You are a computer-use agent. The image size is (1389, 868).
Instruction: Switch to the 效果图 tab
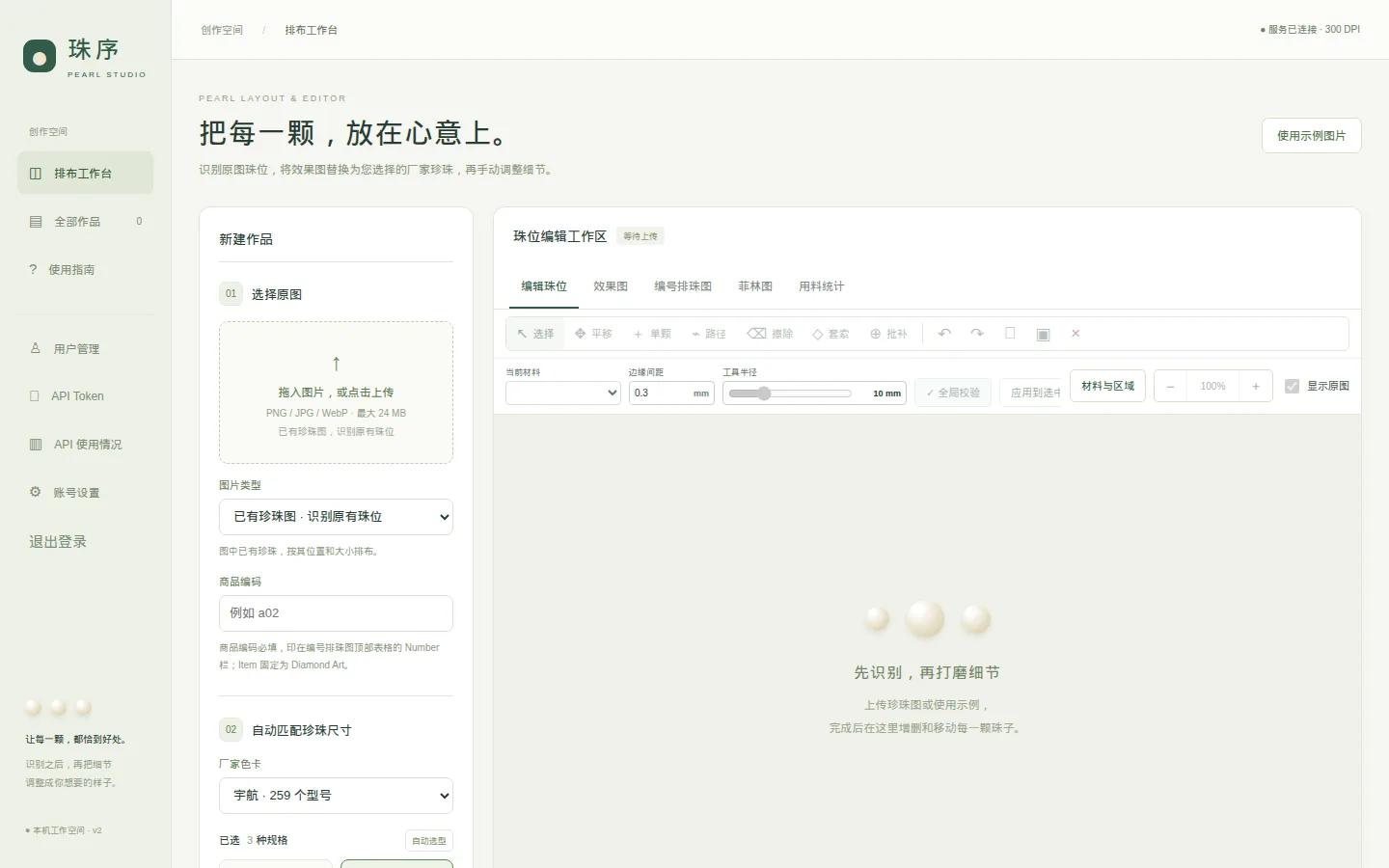[x=611, y=286]
